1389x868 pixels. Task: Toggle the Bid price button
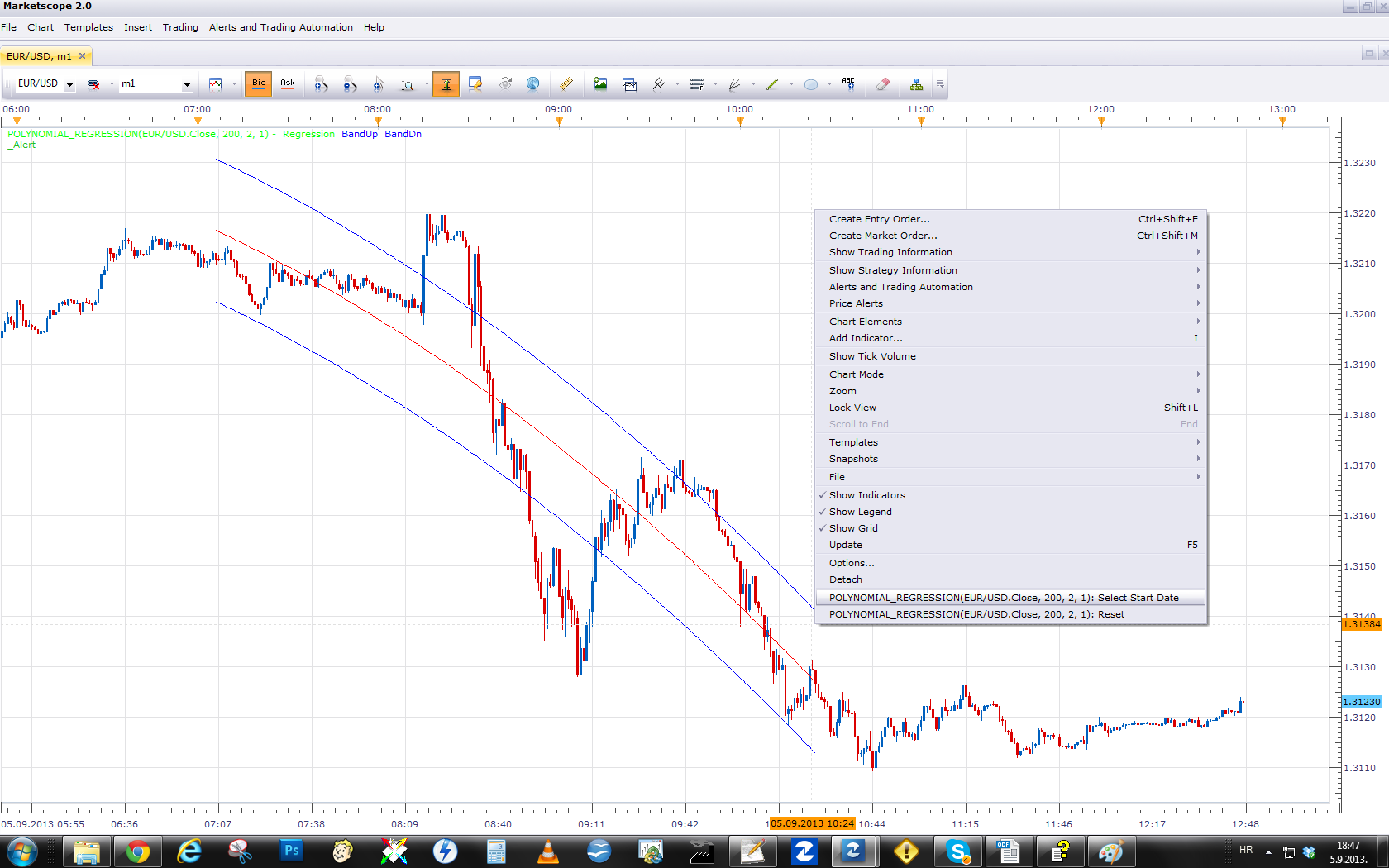(x=259, y=83)
